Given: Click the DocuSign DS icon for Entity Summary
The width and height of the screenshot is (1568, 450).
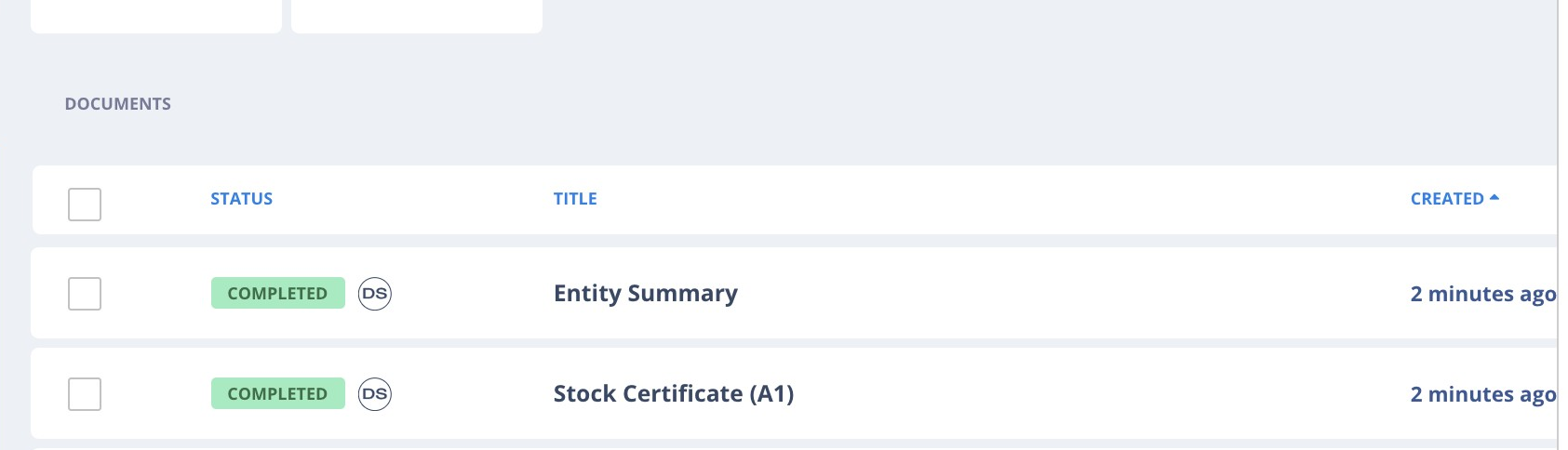Looking at the screenshot, I should click(x=375, y=294).
